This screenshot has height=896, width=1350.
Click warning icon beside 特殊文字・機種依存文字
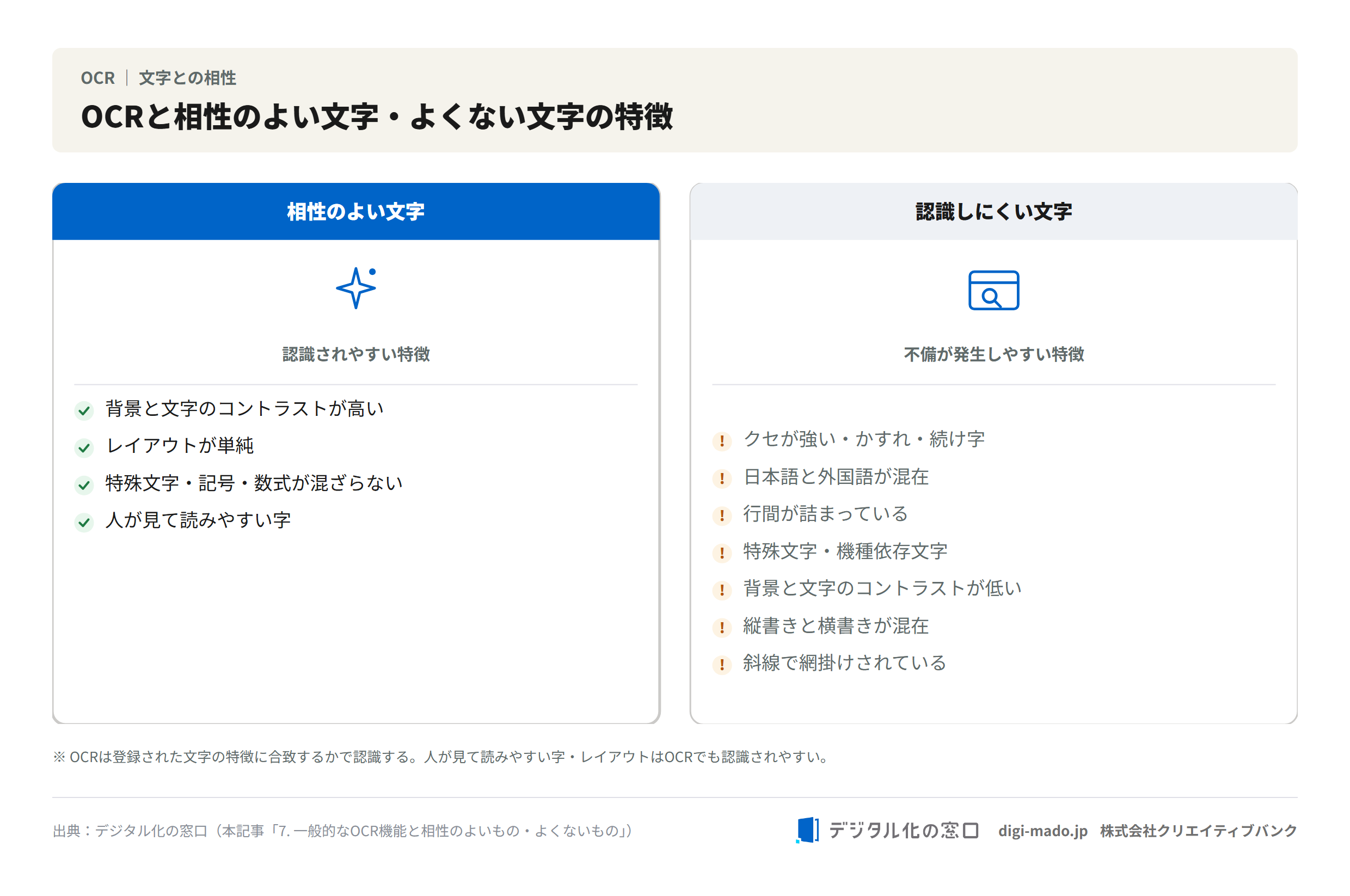point(722,553)
